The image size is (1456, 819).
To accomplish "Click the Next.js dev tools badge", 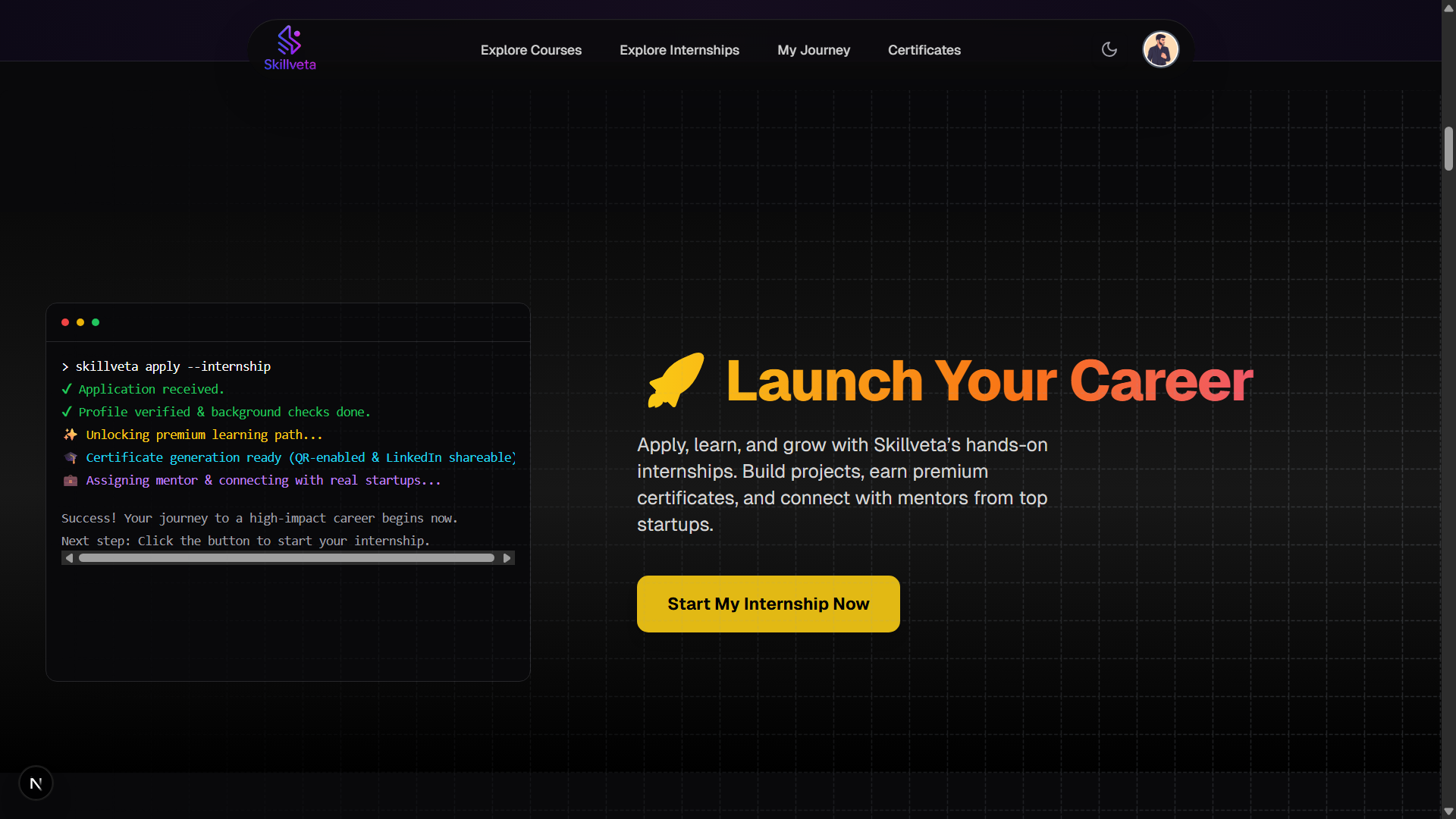I will point(36,783).
